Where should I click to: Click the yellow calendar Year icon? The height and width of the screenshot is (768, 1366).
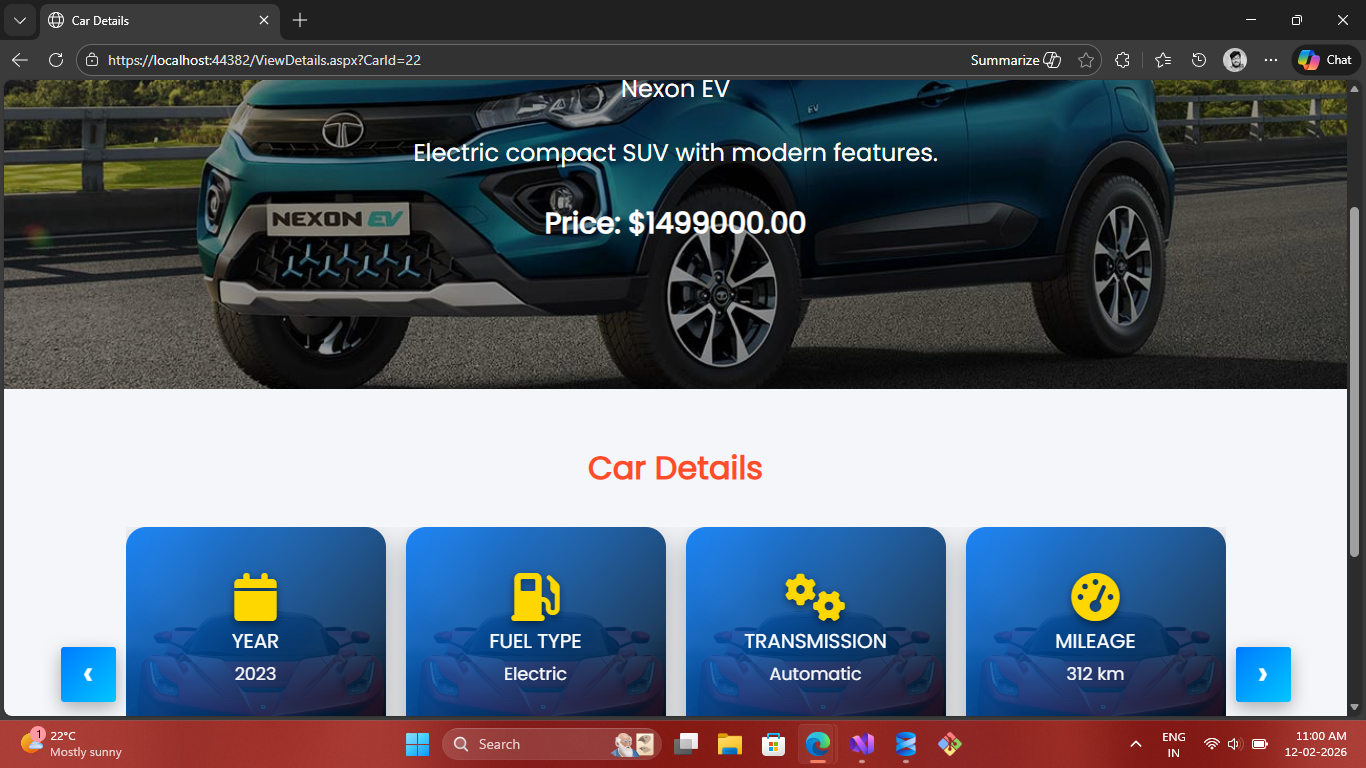click(x=255, y=597)
